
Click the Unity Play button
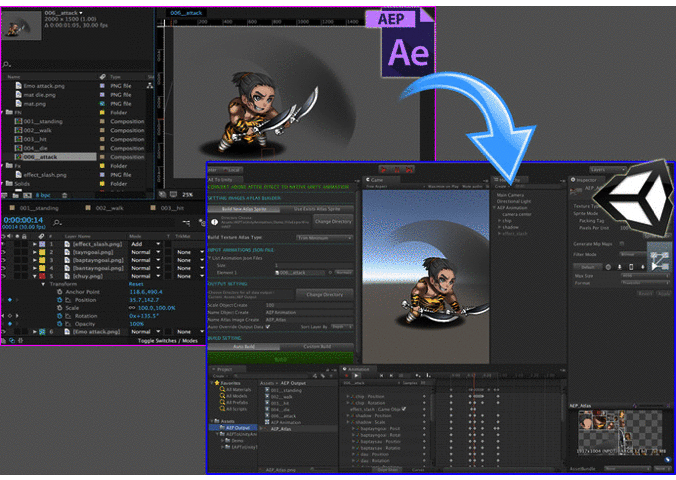pyautogui.click(x=383, y=169)
